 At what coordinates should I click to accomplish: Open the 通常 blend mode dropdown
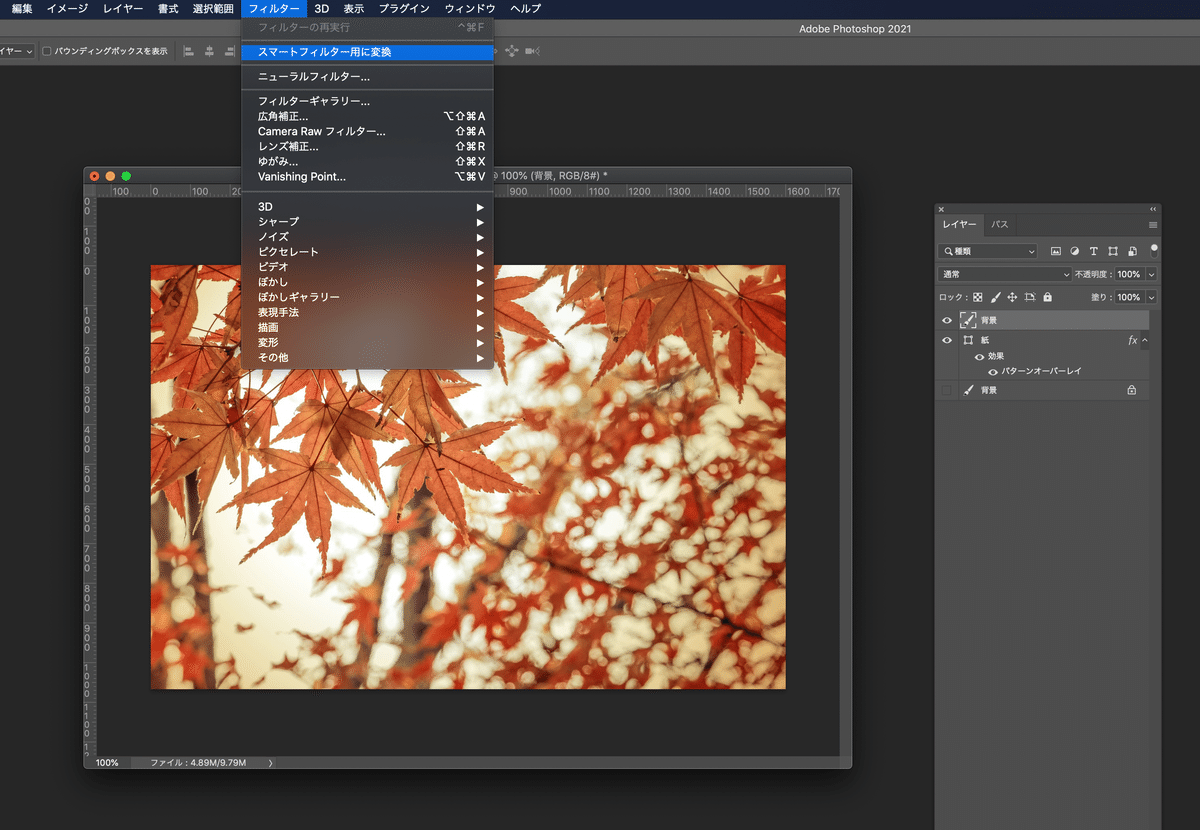pyautogui.click(x=1005, y=274)
